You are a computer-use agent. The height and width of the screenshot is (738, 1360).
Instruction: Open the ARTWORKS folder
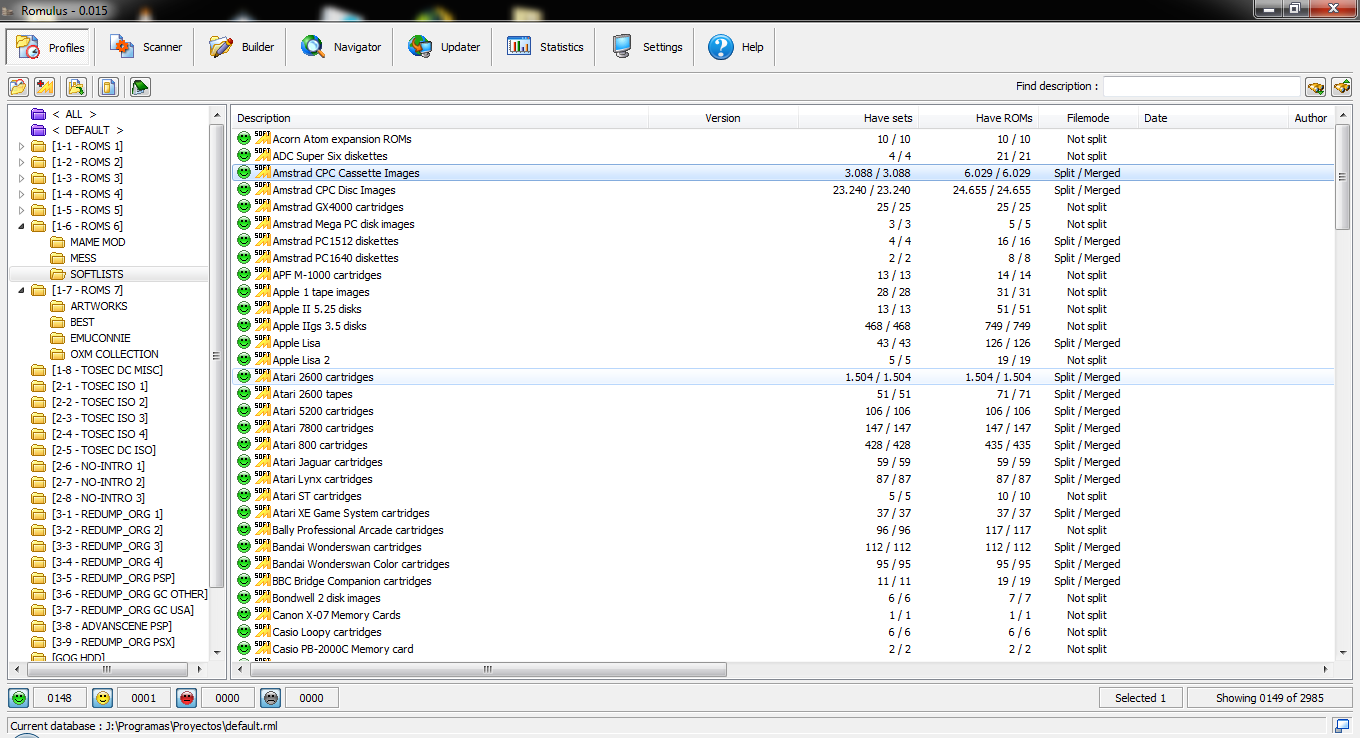tap(99, 306)
